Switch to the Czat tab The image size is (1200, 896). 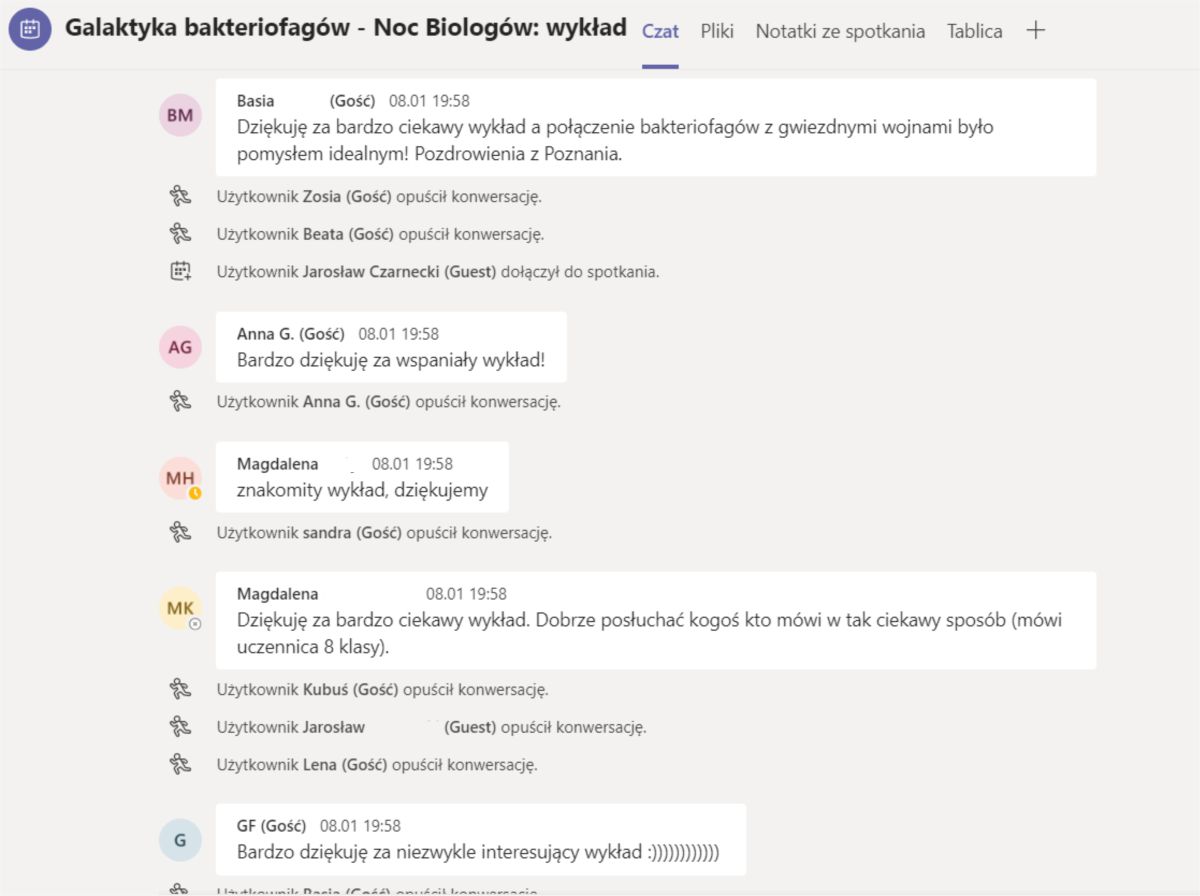[x=660, y=31]
